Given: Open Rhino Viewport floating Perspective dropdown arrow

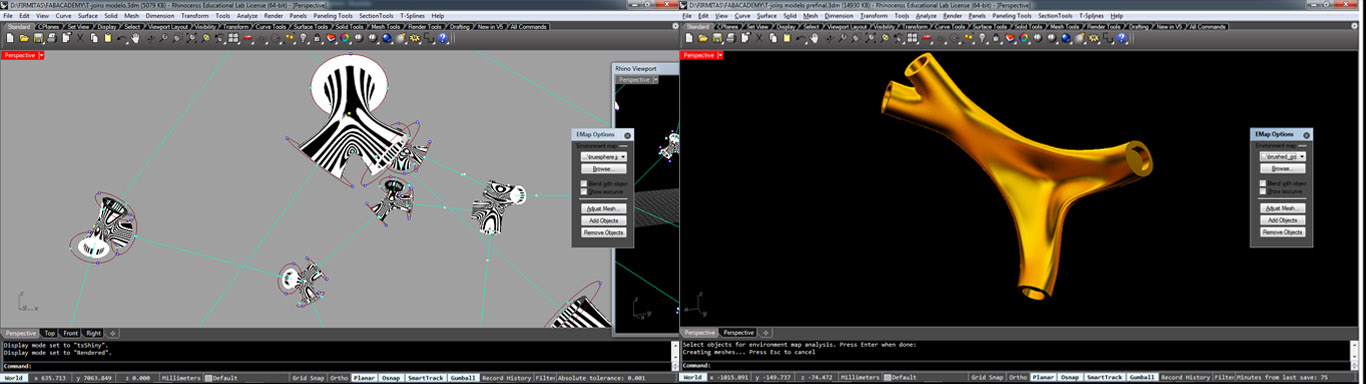Looking at the screenshot, I should click(x=656, y=80).
